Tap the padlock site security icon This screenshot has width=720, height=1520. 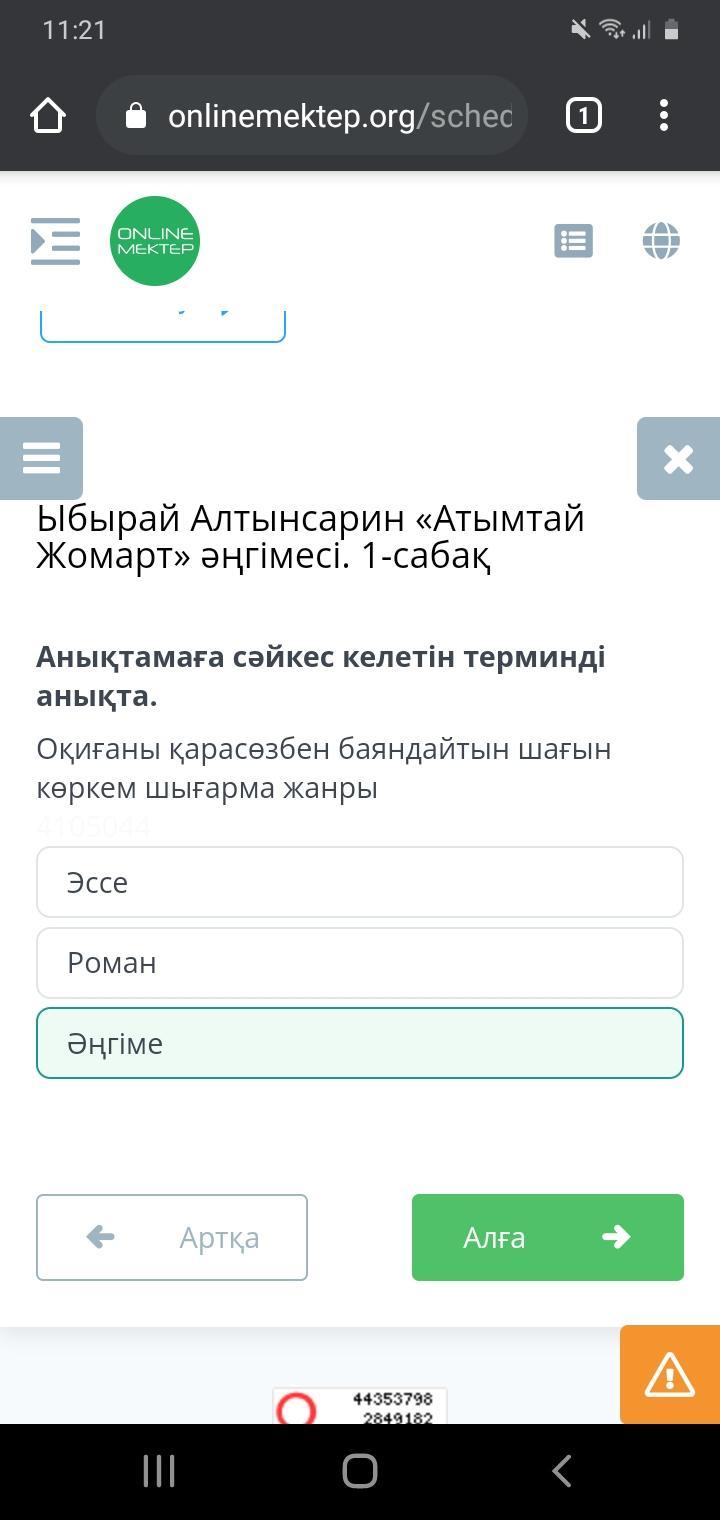(136, 116)
